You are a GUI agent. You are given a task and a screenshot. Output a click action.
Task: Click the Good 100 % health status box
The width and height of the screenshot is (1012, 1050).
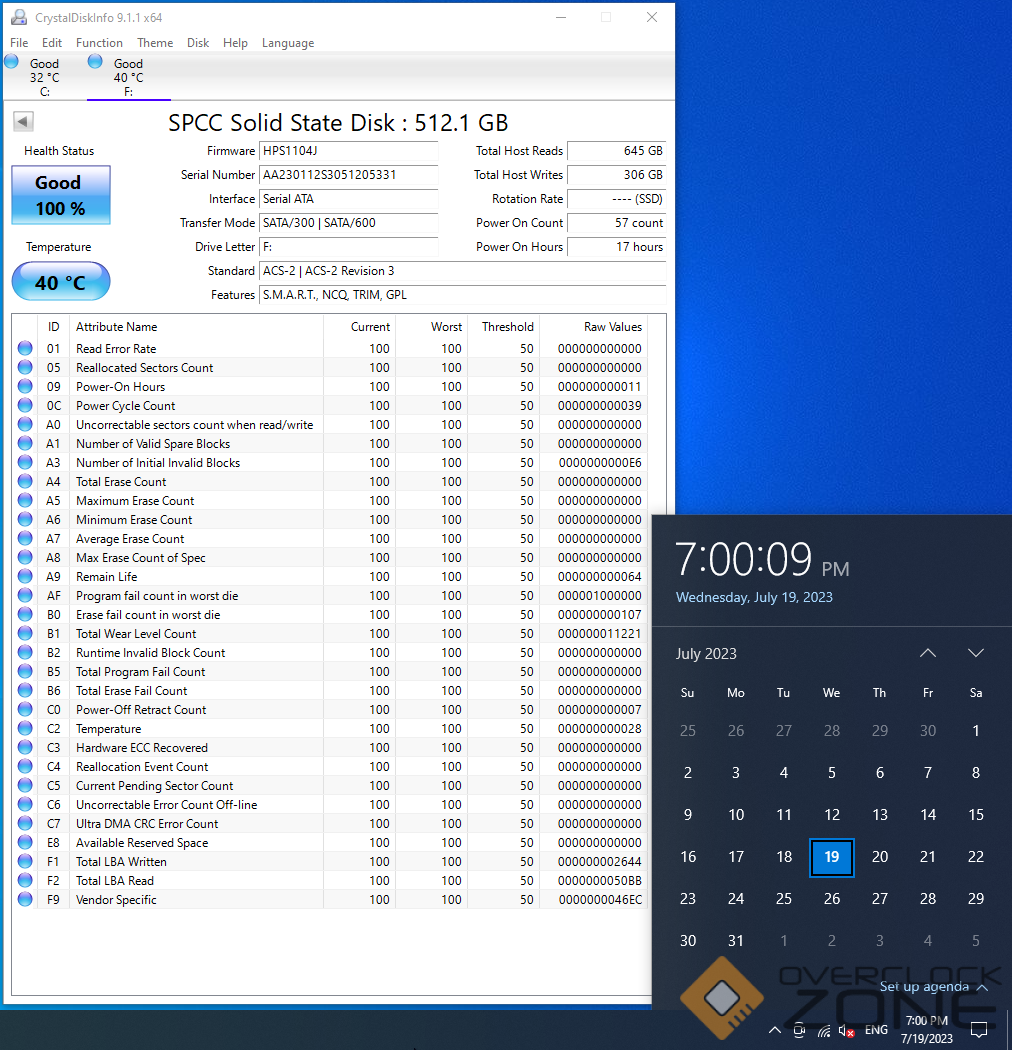(60, 195)
